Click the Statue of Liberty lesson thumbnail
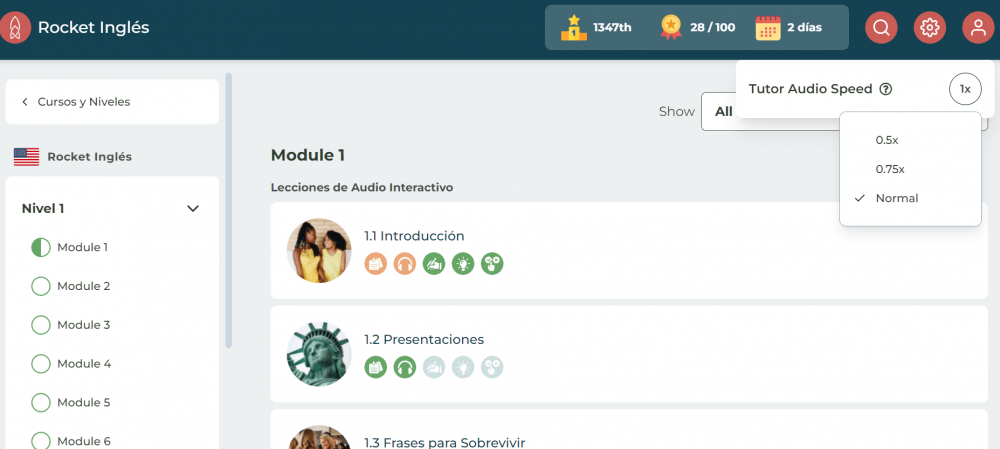The image size is (1000, 449). 319,354
